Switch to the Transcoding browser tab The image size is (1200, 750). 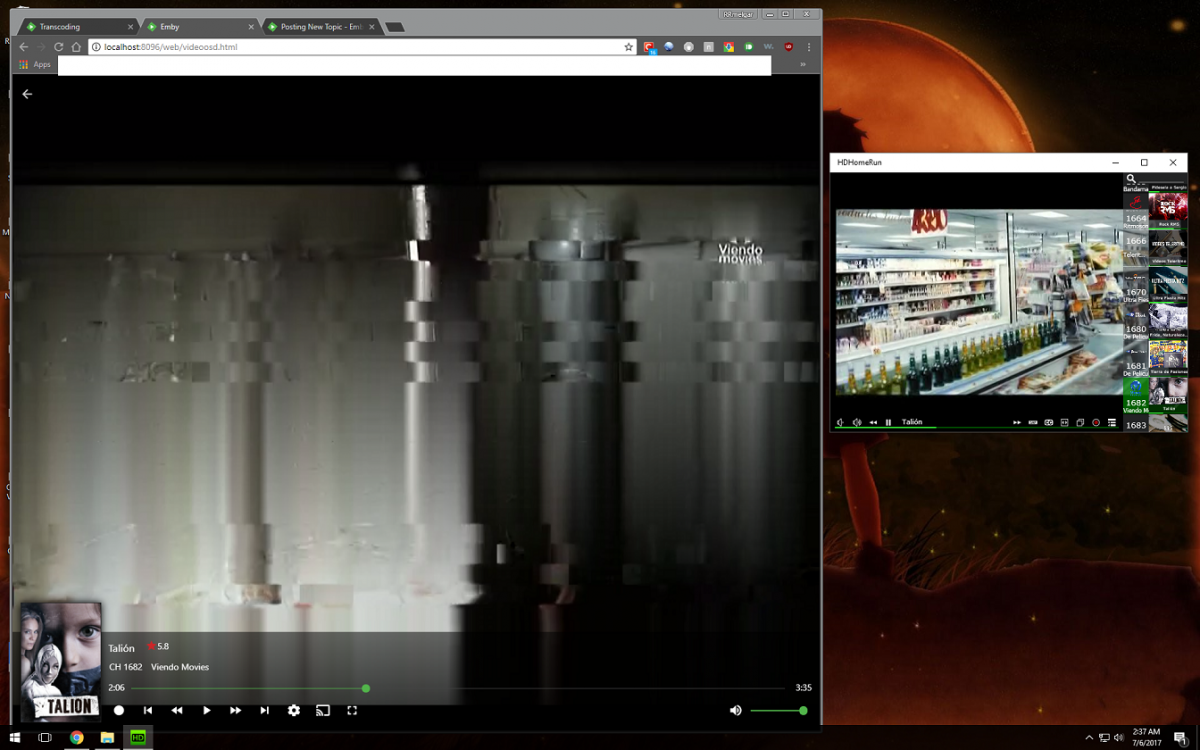(x=76, y=26)
